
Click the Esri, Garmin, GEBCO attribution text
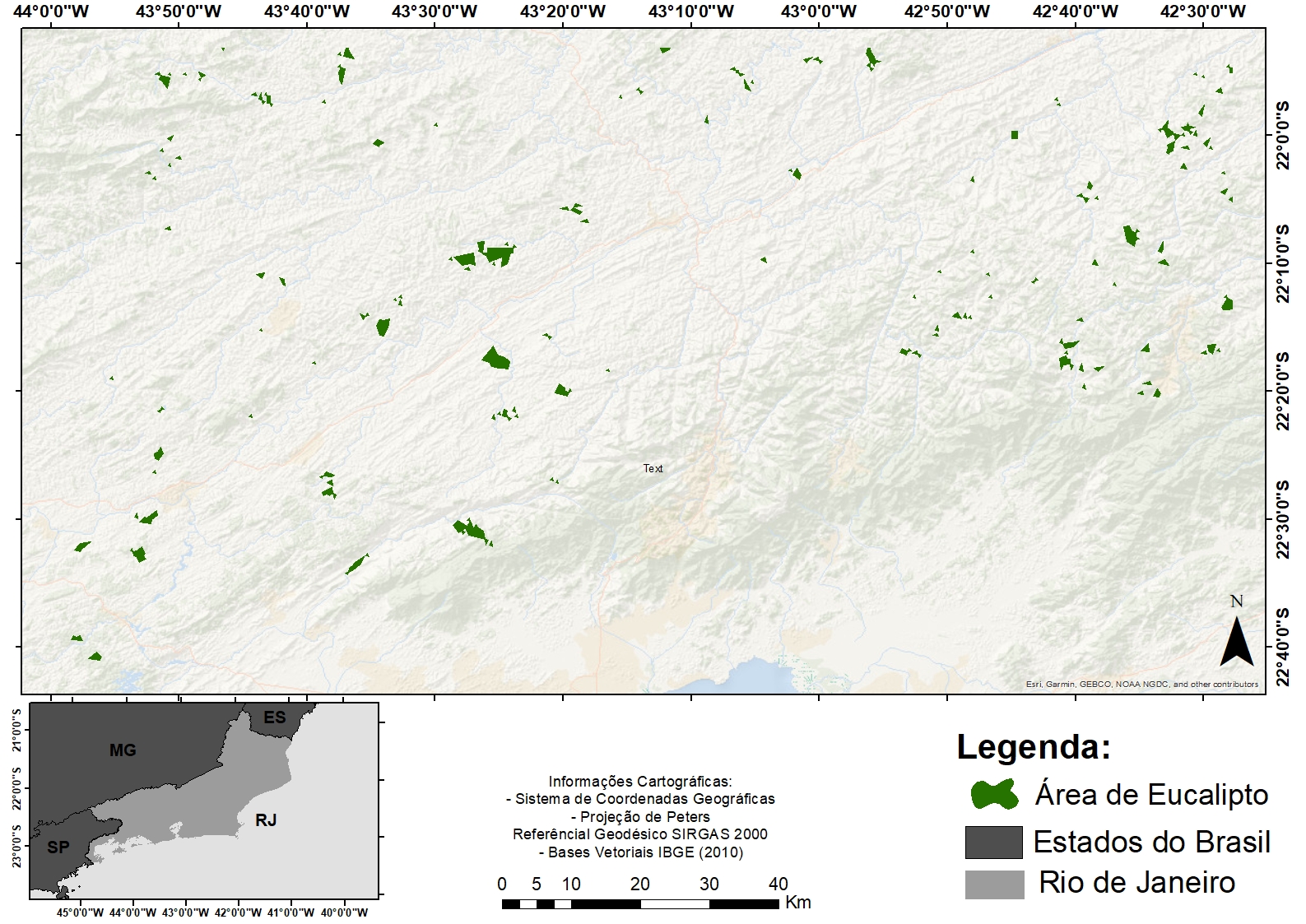click(x=1141, y=684)
